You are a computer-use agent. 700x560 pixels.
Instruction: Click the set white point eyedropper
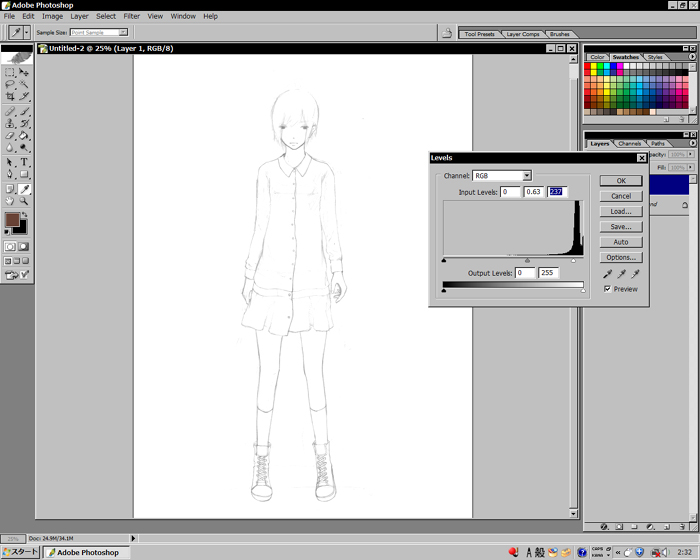tap(634, 274)
